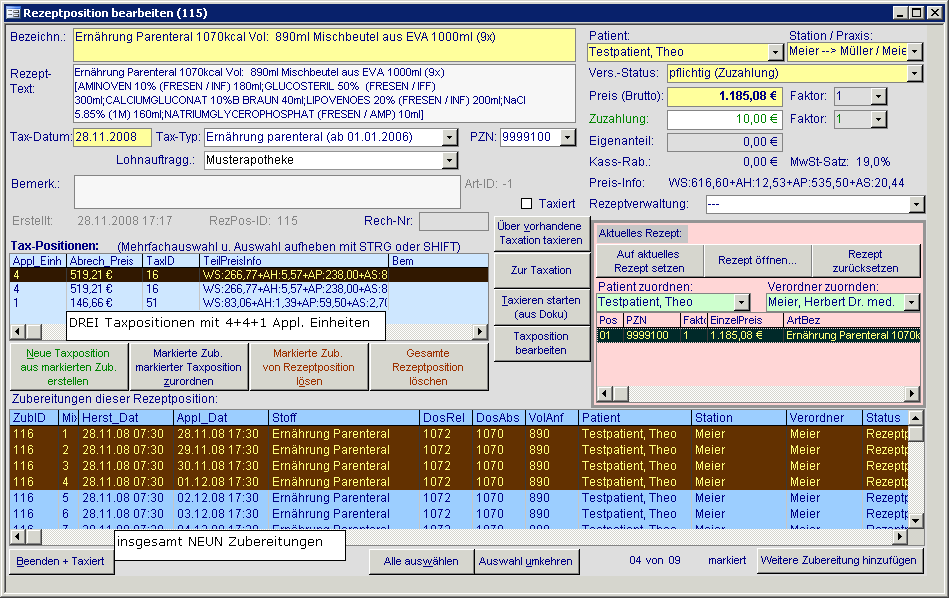Viewport: 949px width, 598px height.
Task: Minimize the Rezeptposition bearbeiten window
Action: 900,13
